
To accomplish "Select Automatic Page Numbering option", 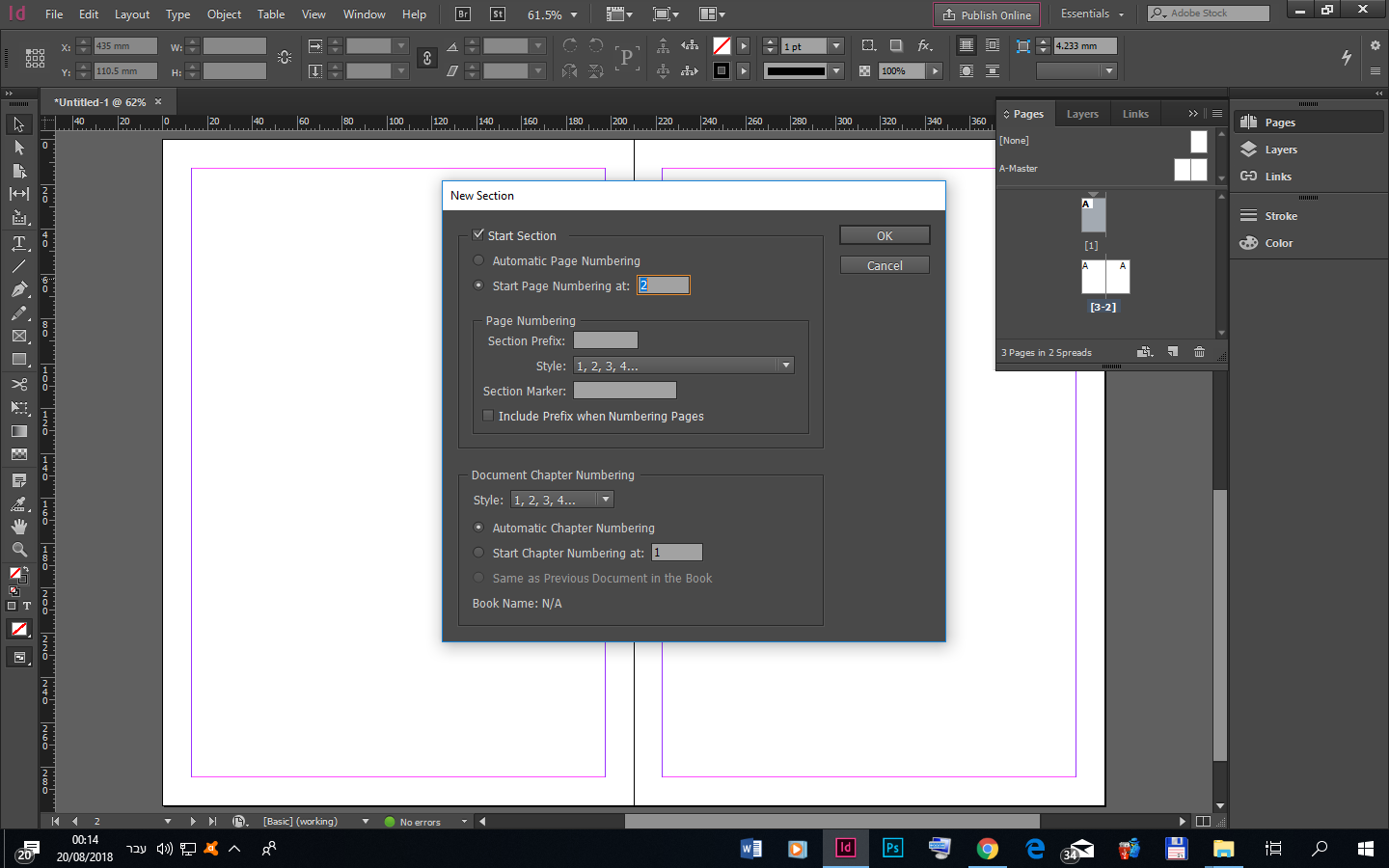I will tap(479, 260).
